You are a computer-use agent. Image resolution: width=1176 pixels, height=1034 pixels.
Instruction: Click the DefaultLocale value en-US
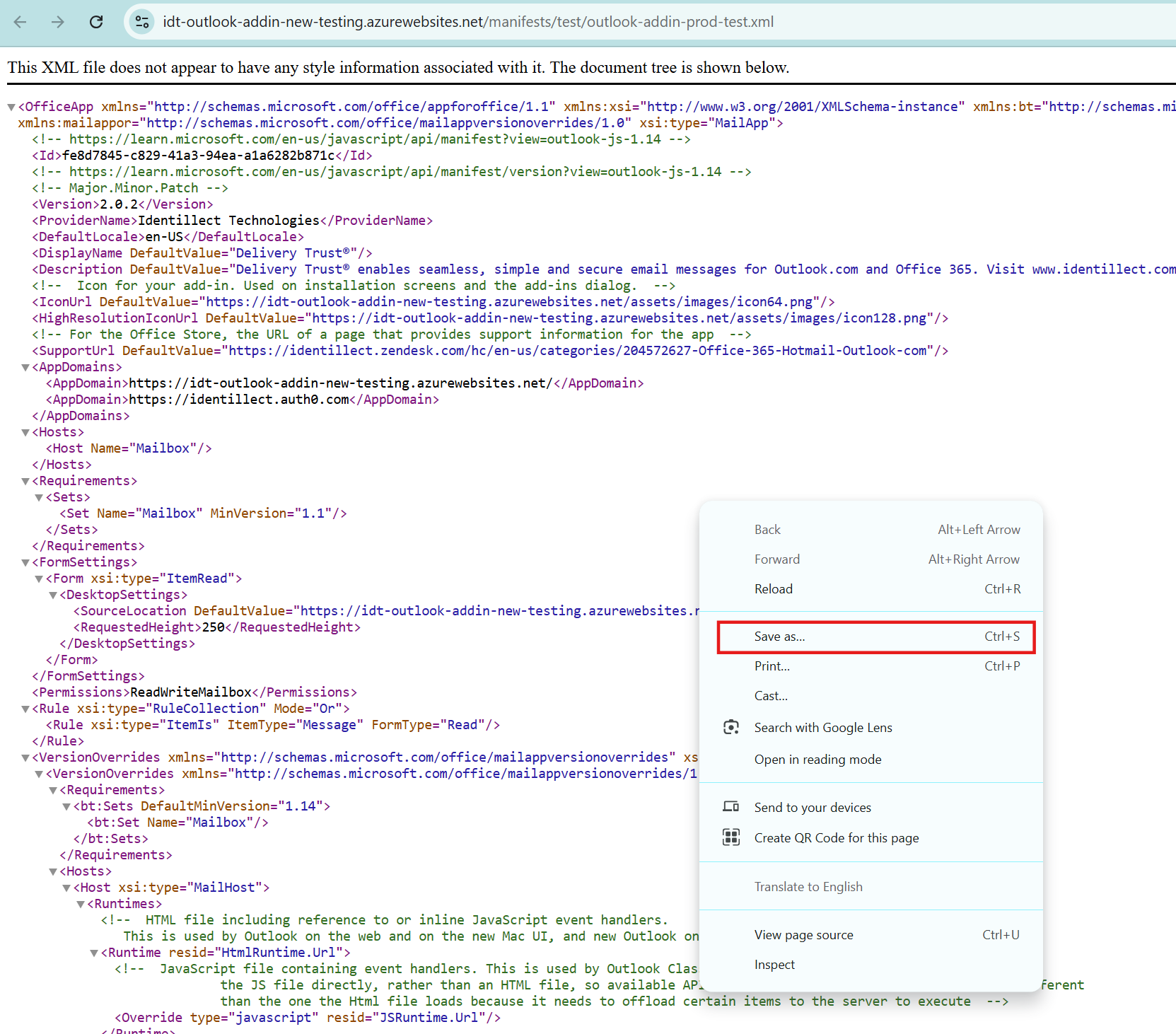(164, 237)
